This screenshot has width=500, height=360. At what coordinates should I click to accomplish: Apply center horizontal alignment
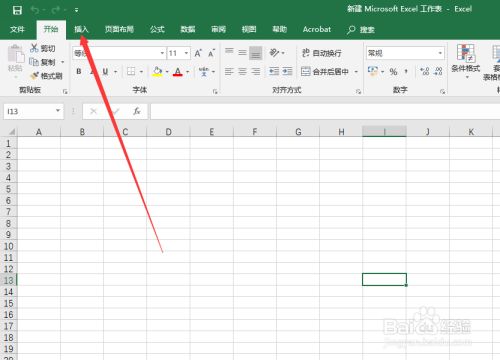[242, 71]
